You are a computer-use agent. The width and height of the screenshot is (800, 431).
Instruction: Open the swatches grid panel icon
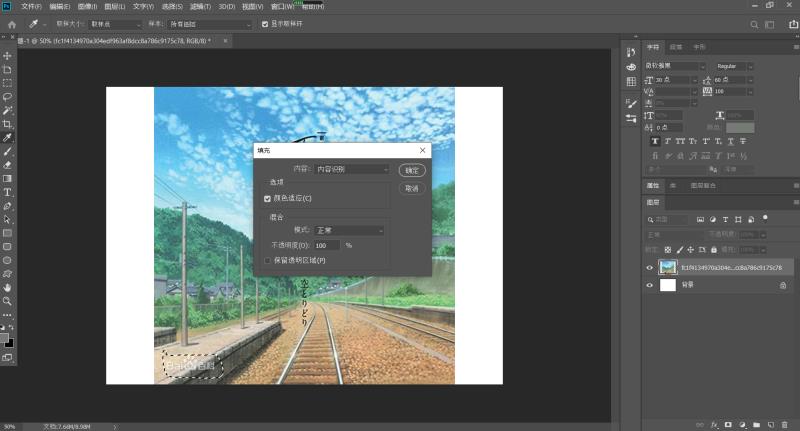(631, 82)
